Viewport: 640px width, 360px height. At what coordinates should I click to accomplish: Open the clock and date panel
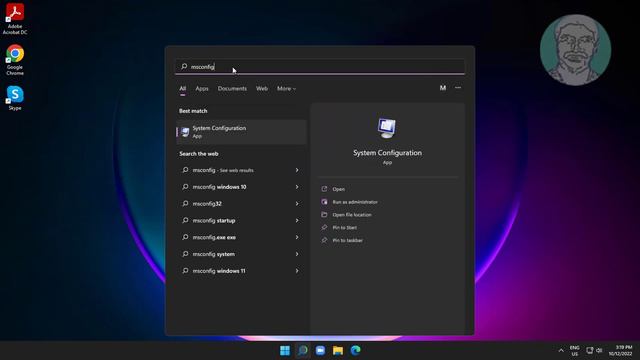(x=620, y=351)
